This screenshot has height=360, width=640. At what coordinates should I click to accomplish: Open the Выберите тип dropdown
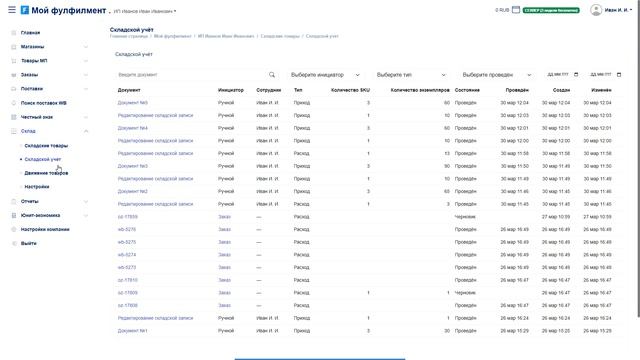point(411,75)
